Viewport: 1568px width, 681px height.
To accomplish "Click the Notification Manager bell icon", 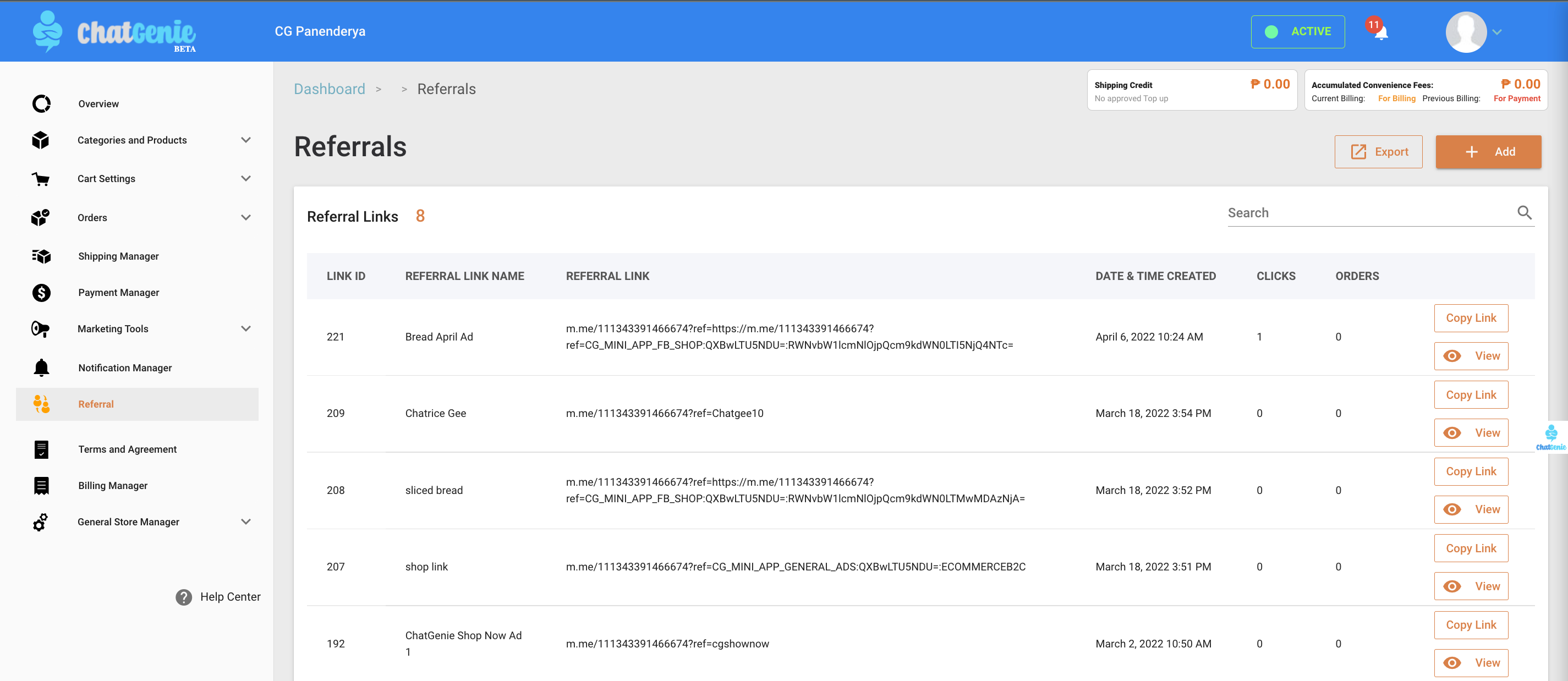I will pos(41,368).
